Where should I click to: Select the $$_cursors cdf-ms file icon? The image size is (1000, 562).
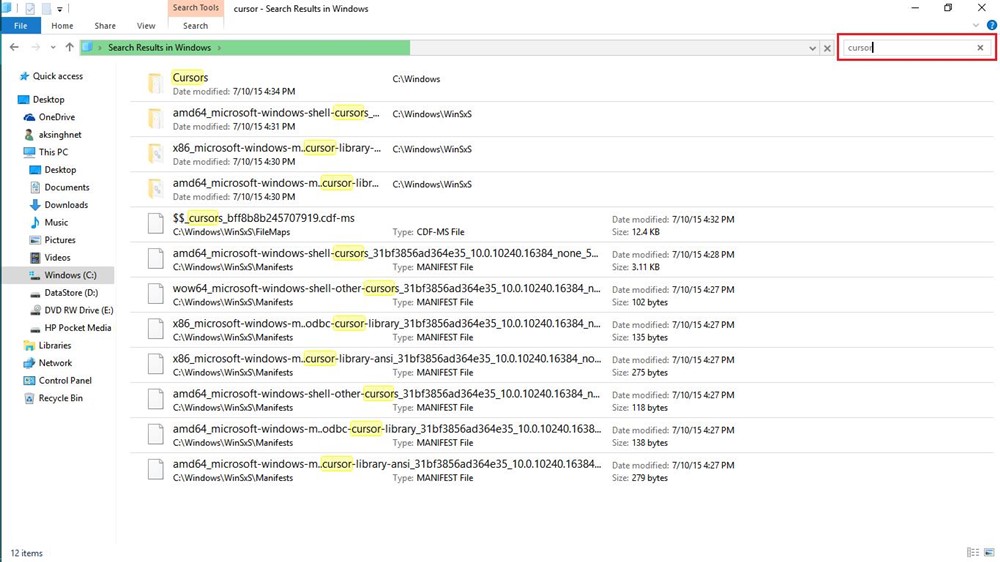(155, 224)
